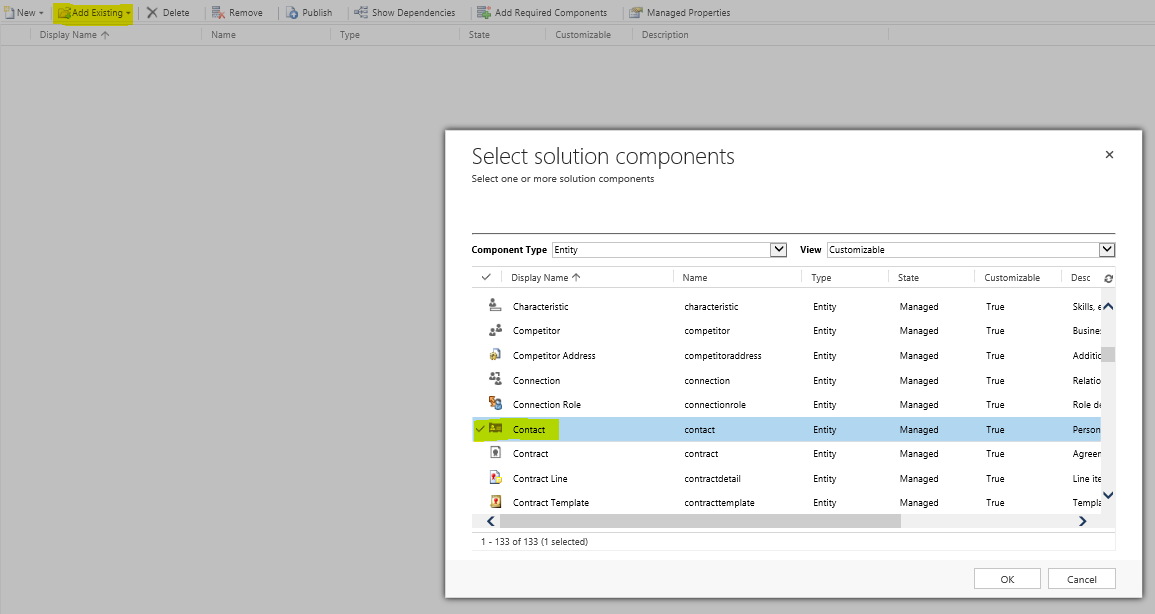This screenshot has height=614, width=1155.
Task: Open the Component Type dropdown
Action: (x=780, y=249)
